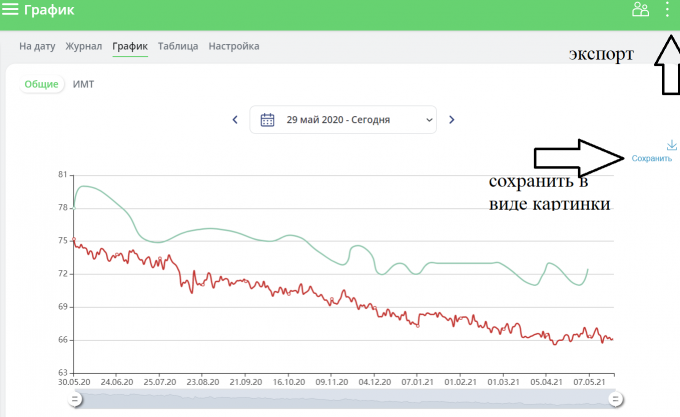Open the users/people icon in header
Screen dimensions: 680x417
pos(640,10)
